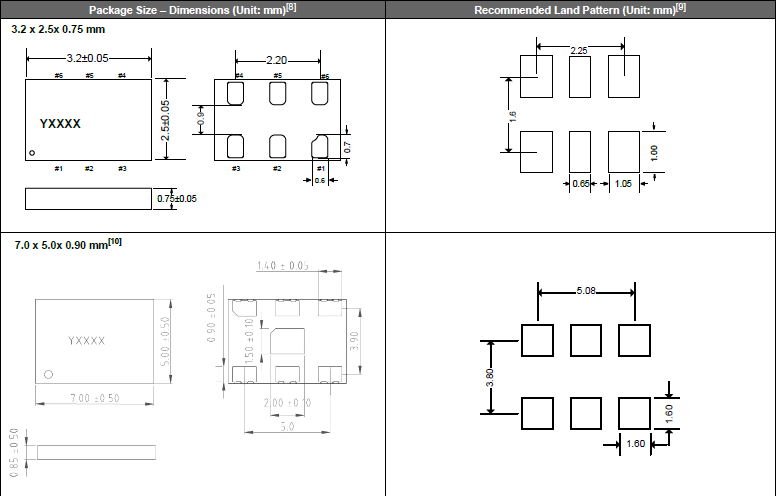Open footnote 9 reference in header
Image resolution: width=776 pixels, height=496 pixels.
(x=679, y=8)
